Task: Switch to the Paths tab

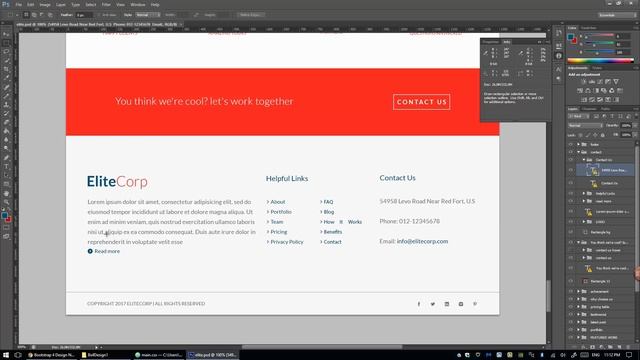Action: point(605,109)
